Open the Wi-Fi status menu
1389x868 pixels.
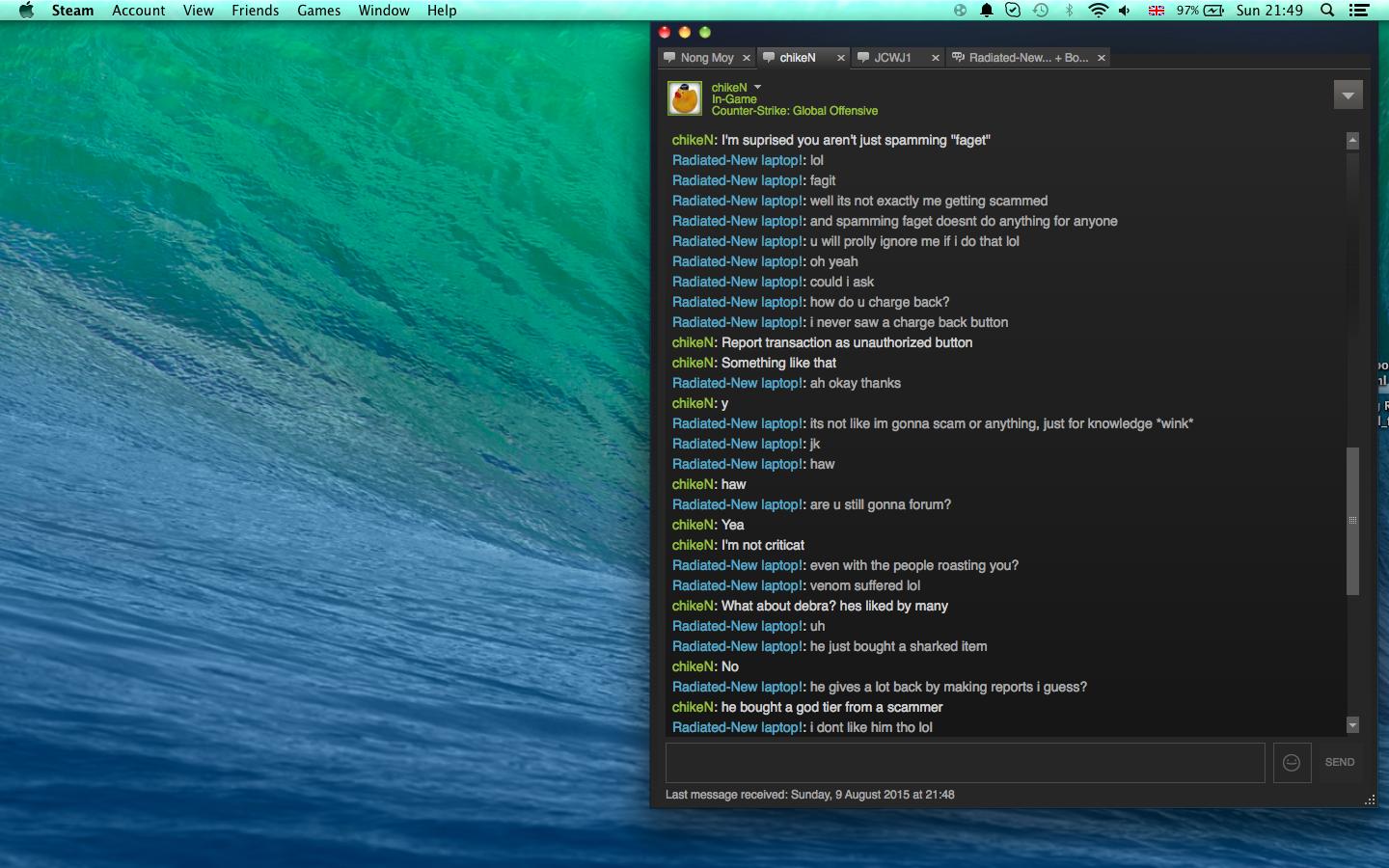click(1098, 11)
